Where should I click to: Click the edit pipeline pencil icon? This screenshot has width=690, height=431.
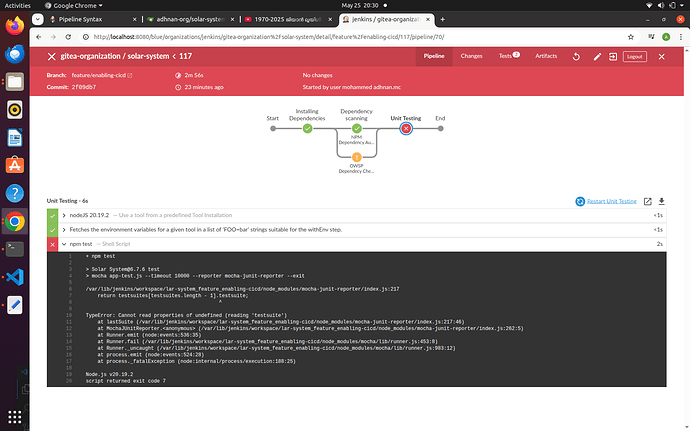(x=597, y=57)
